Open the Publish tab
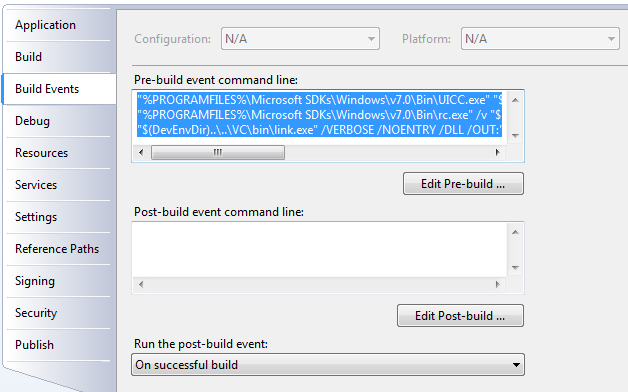The width and height of the screenshot is (628, 392). tap(58, 345)
